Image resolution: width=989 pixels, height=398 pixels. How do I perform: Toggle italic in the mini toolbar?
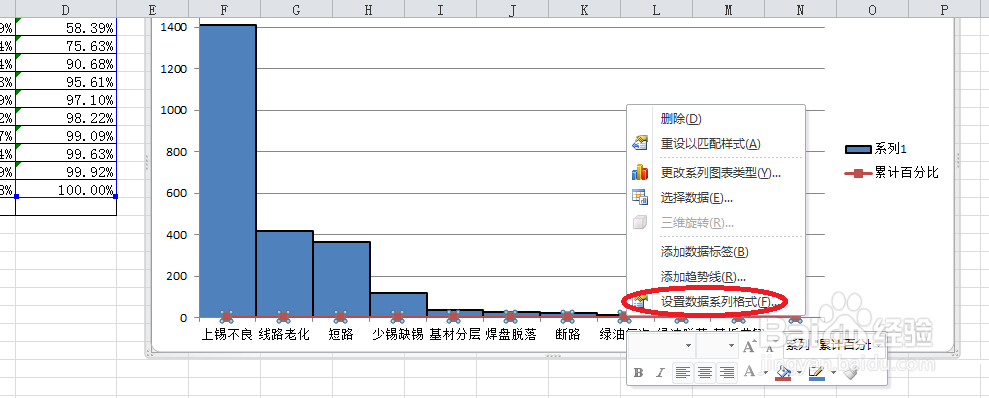(x=660, y=373)
